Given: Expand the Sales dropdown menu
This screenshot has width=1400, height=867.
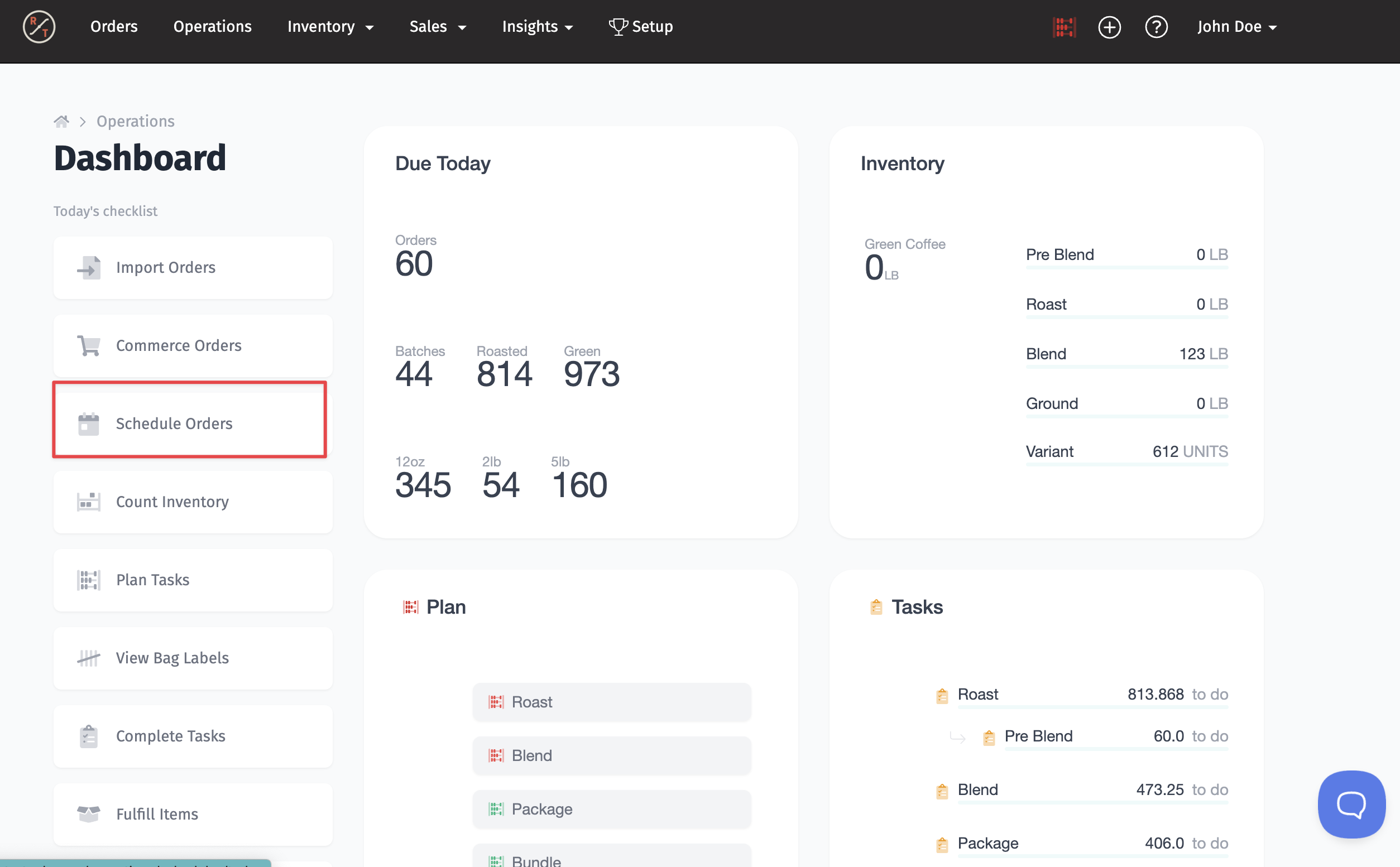Looking at the screenshot, I should click(x=438, y=27).
